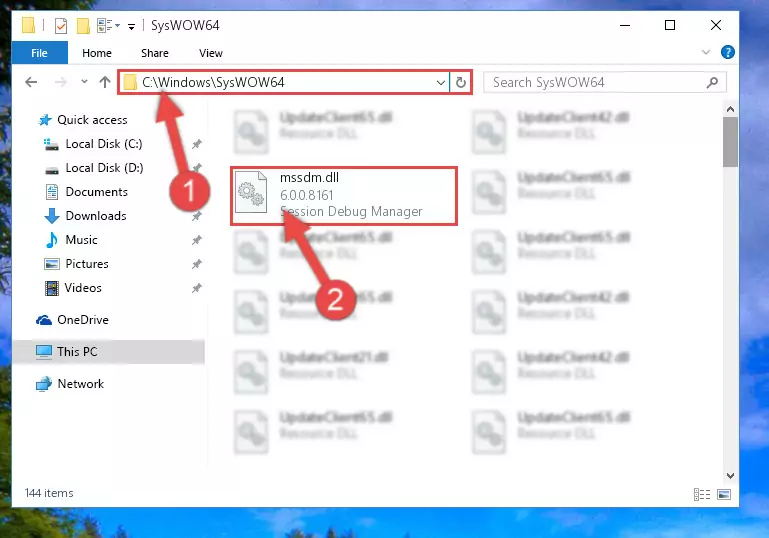769x538 pixels.
Task: Maximize the SysWOW64 window
Action: coord(670,26)
